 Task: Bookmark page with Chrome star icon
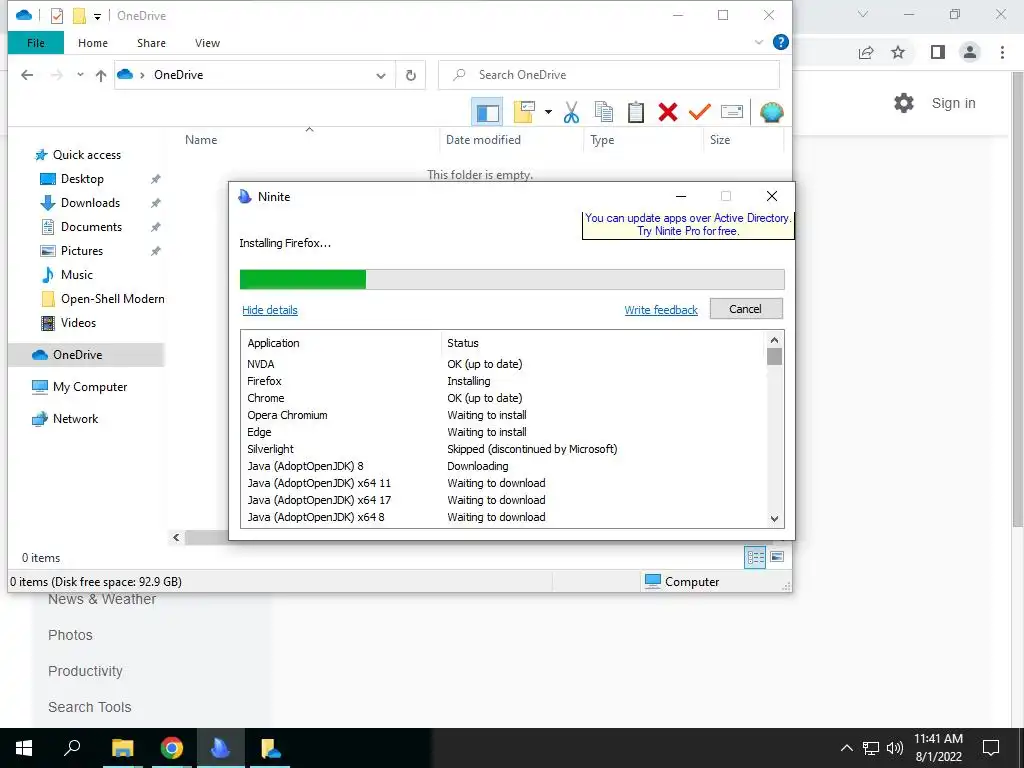tap(898, 52)
